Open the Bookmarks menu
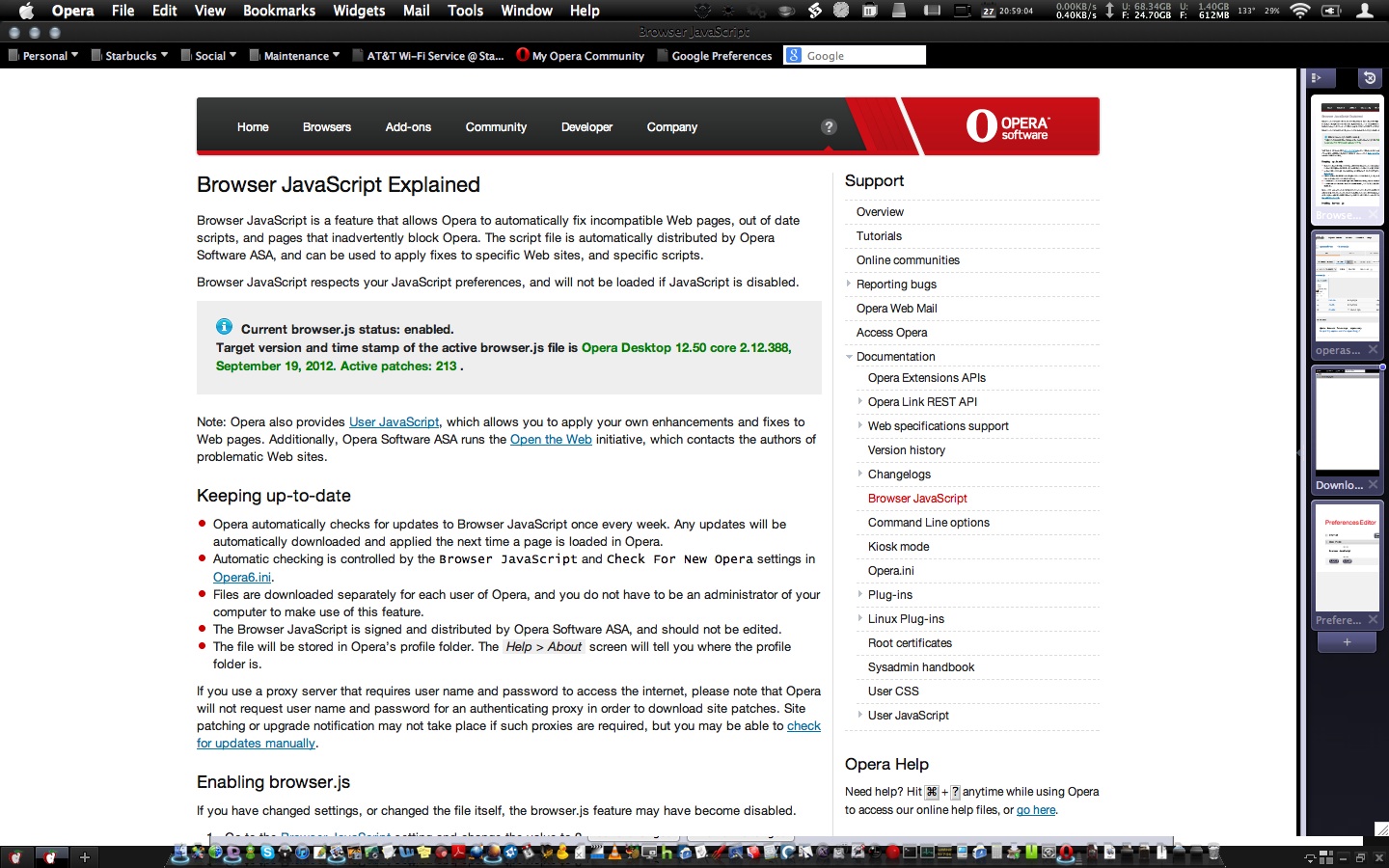 [x=279, y=11]
